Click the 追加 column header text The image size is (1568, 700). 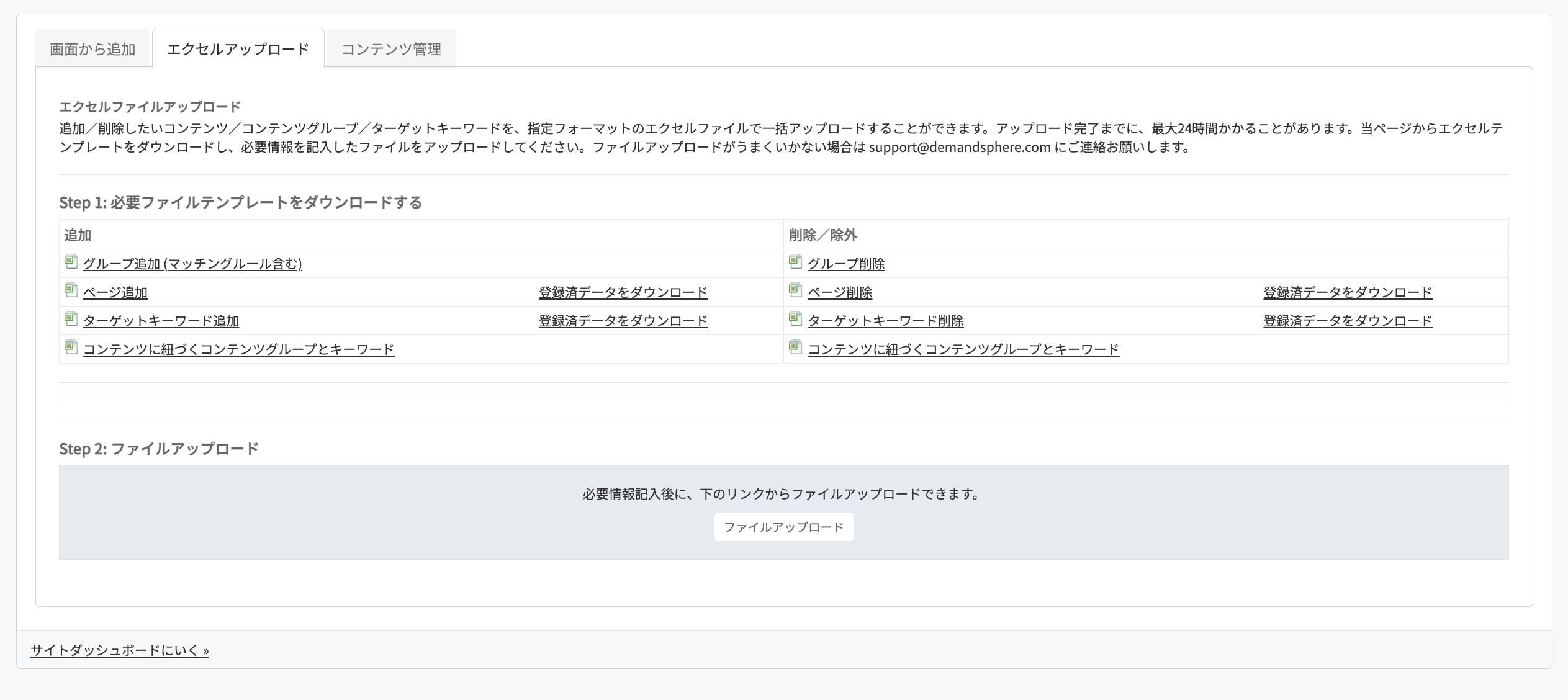(78, 235)
